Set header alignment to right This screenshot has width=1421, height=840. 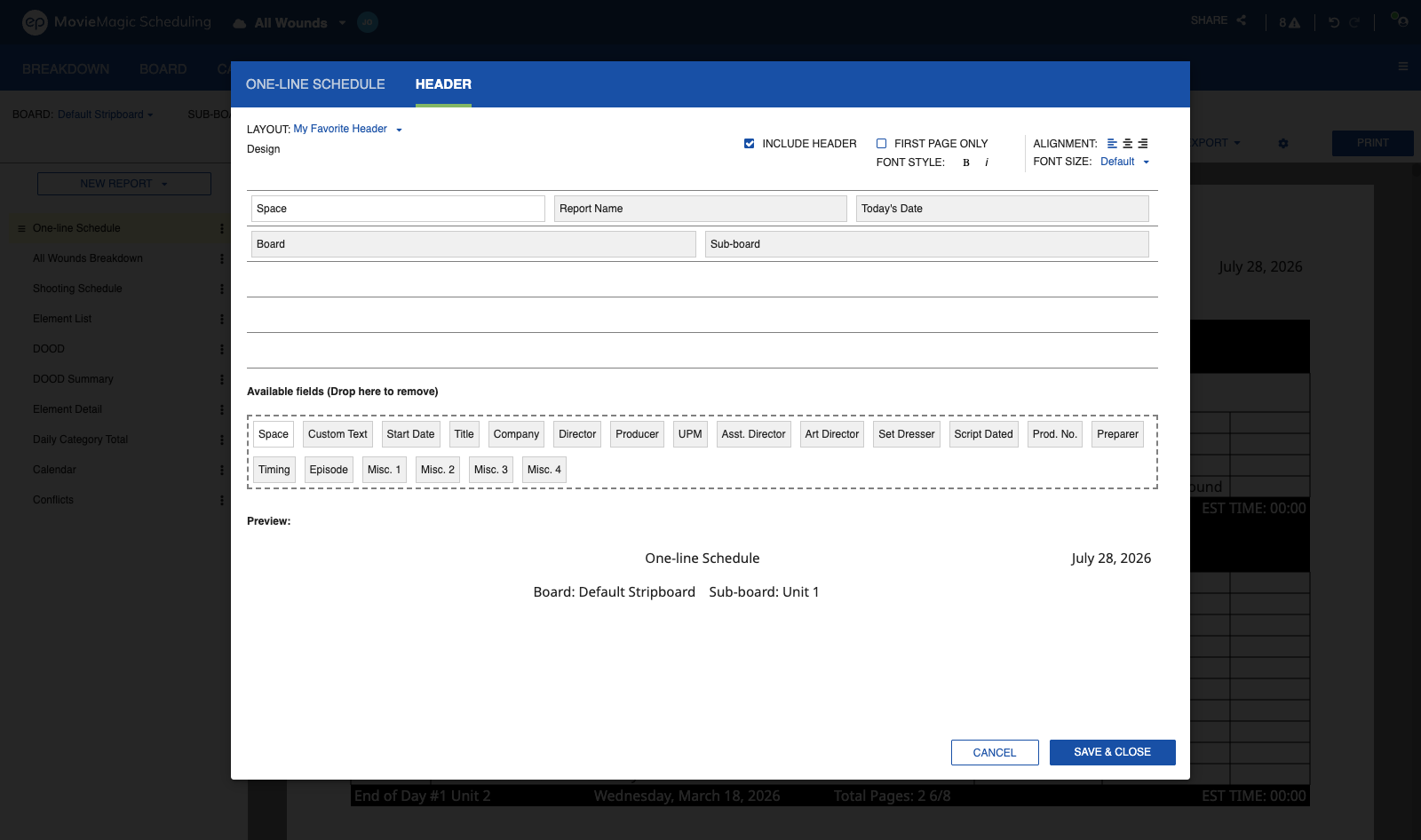click(x=1143, y=143)
